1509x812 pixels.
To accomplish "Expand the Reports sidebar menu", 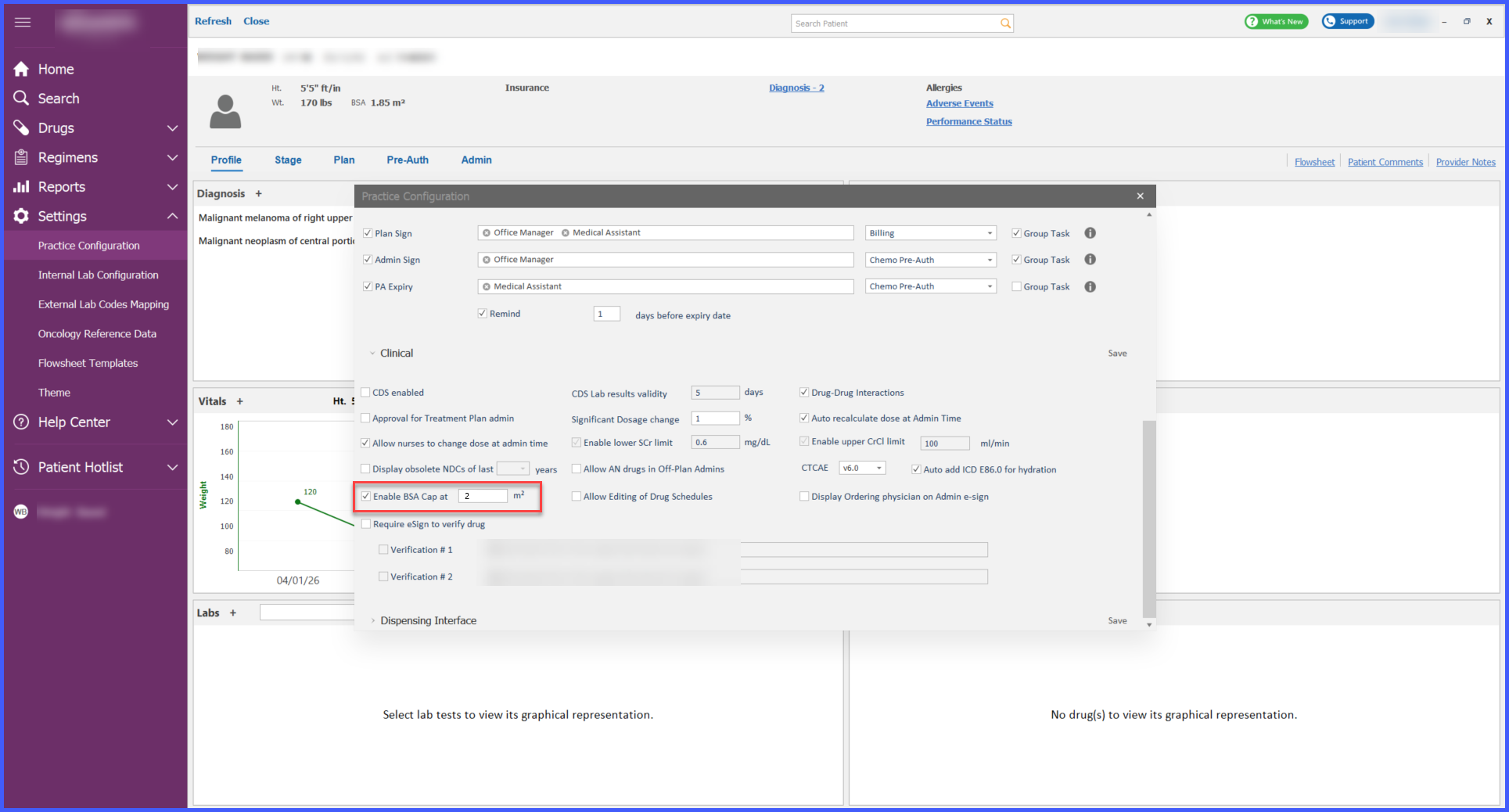I will tap(172, 187).
